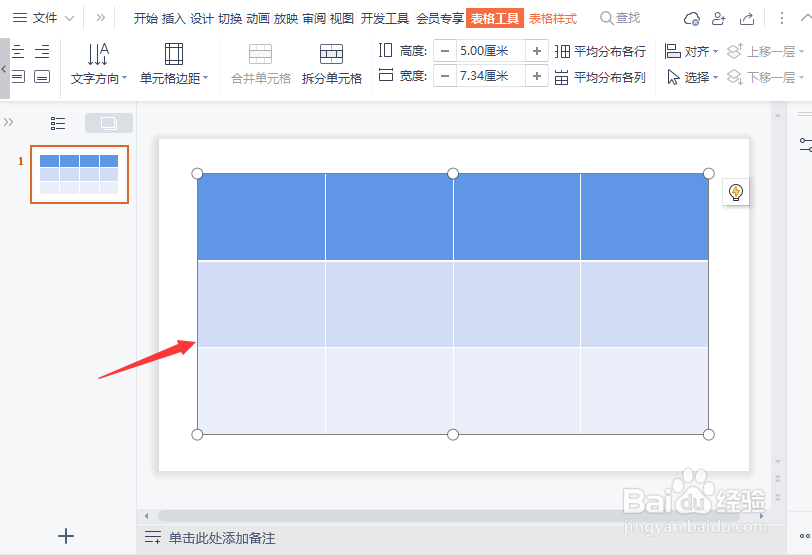
Task: Open the 切换 tab
Action: point(230,19)
